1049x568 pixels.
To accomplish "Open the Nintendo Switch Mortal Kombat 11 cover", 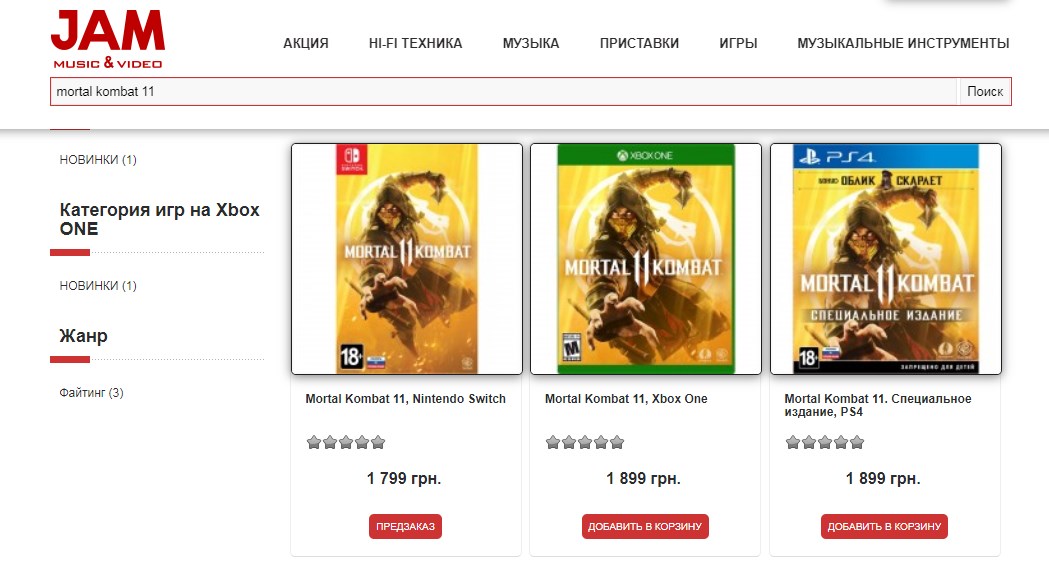I will click(407, 259).
